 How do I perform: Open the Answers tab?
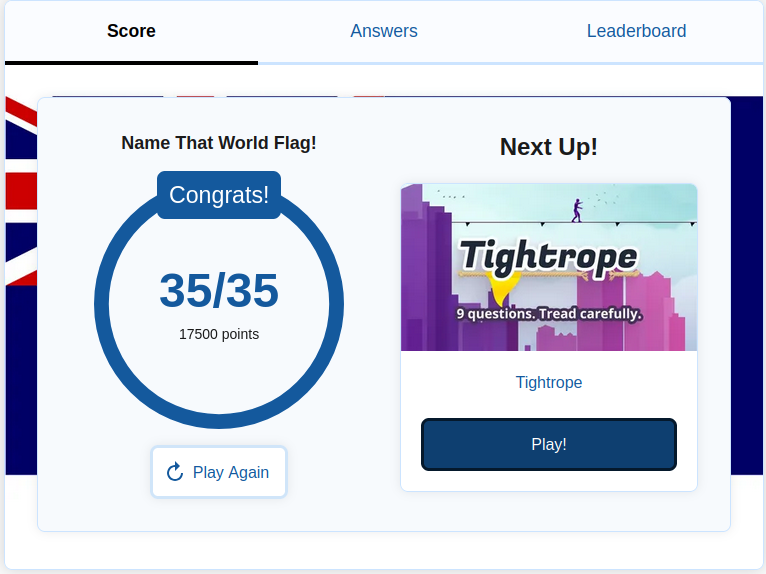coord(384,31)
